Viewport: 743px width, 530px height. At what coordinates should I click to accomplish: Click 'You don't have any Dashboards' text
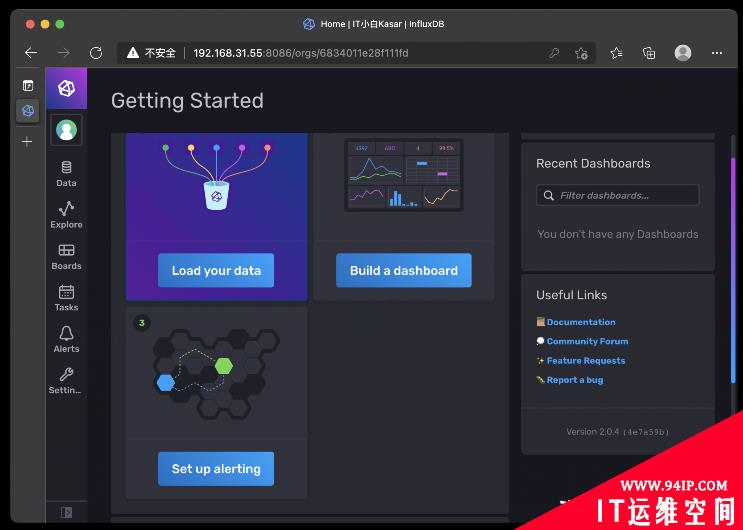click(617, 234)
